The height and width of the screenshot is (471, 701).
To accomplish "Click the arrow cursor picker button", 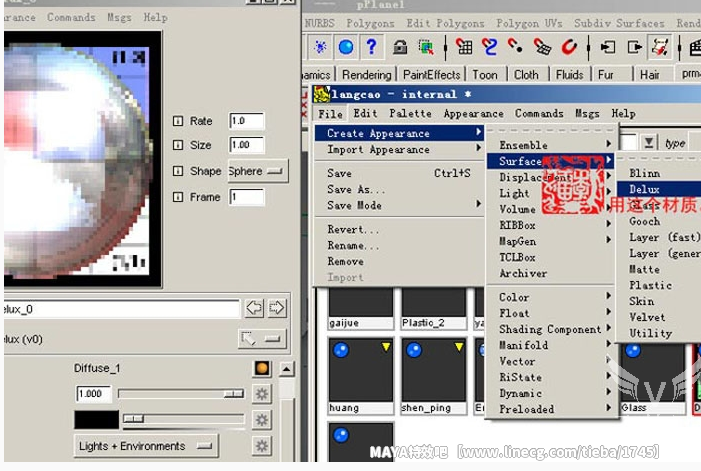I will 261,339.
